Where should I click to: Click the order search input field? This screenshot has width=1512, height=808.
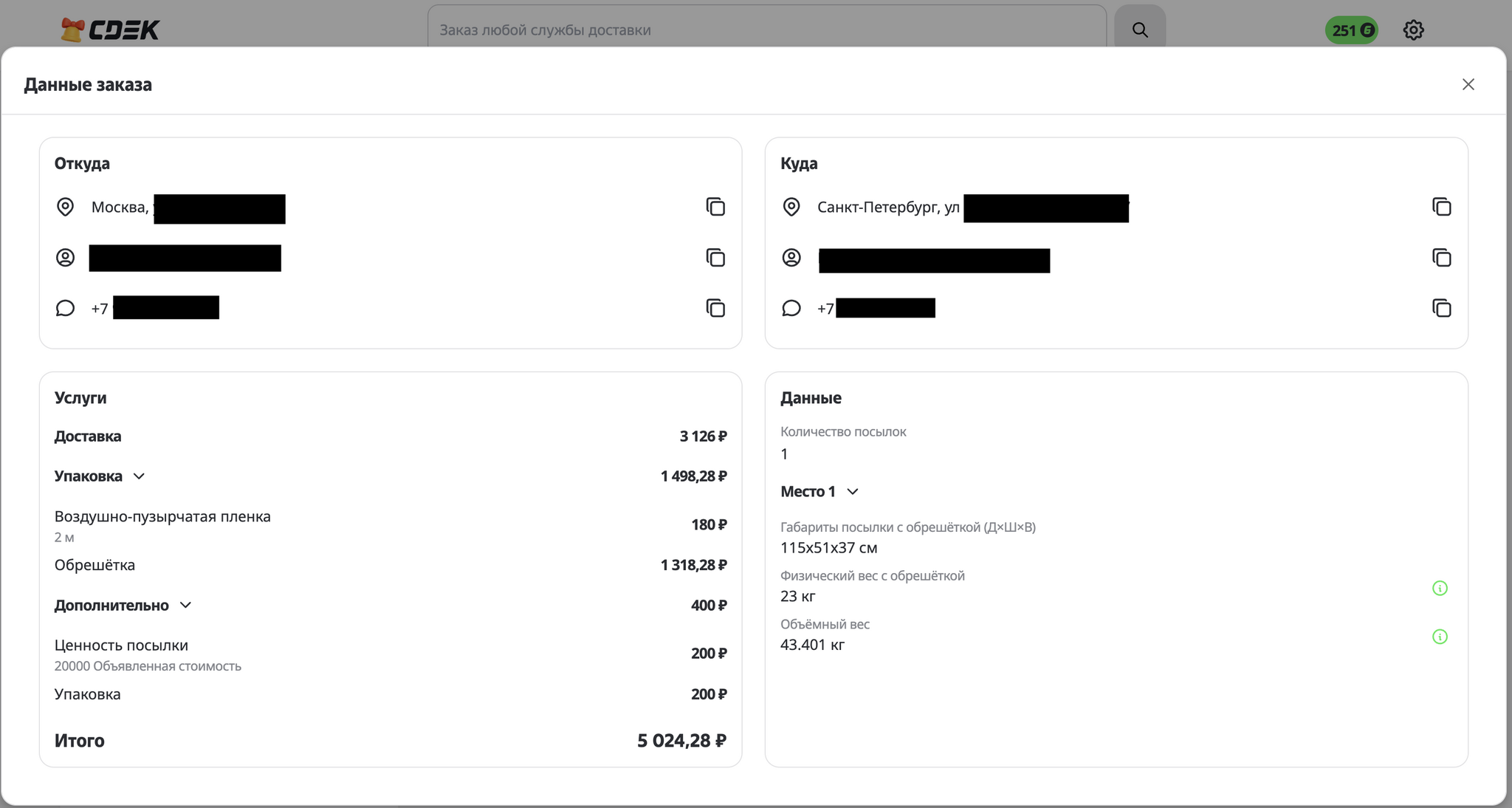coord(766,30)
